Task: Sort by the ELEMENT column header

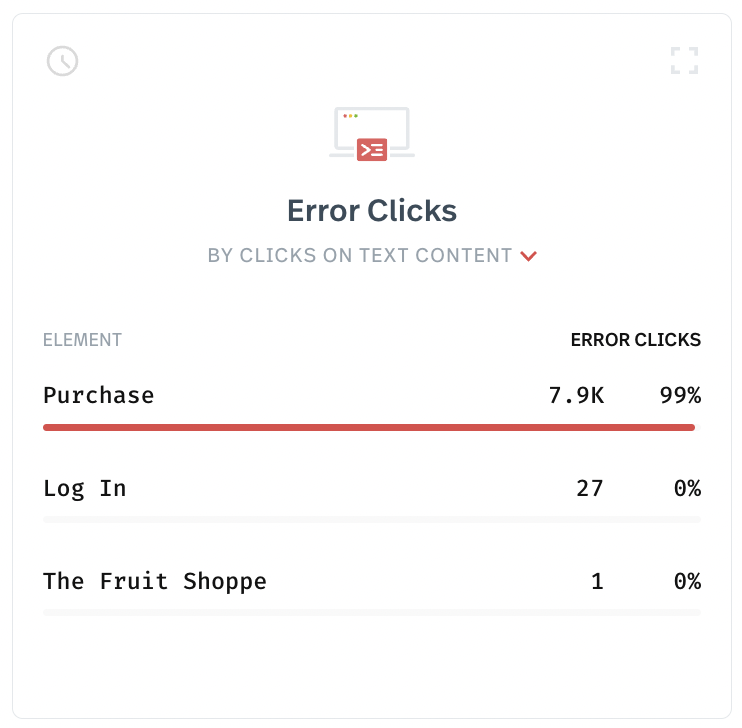Action: pos(82,340)
